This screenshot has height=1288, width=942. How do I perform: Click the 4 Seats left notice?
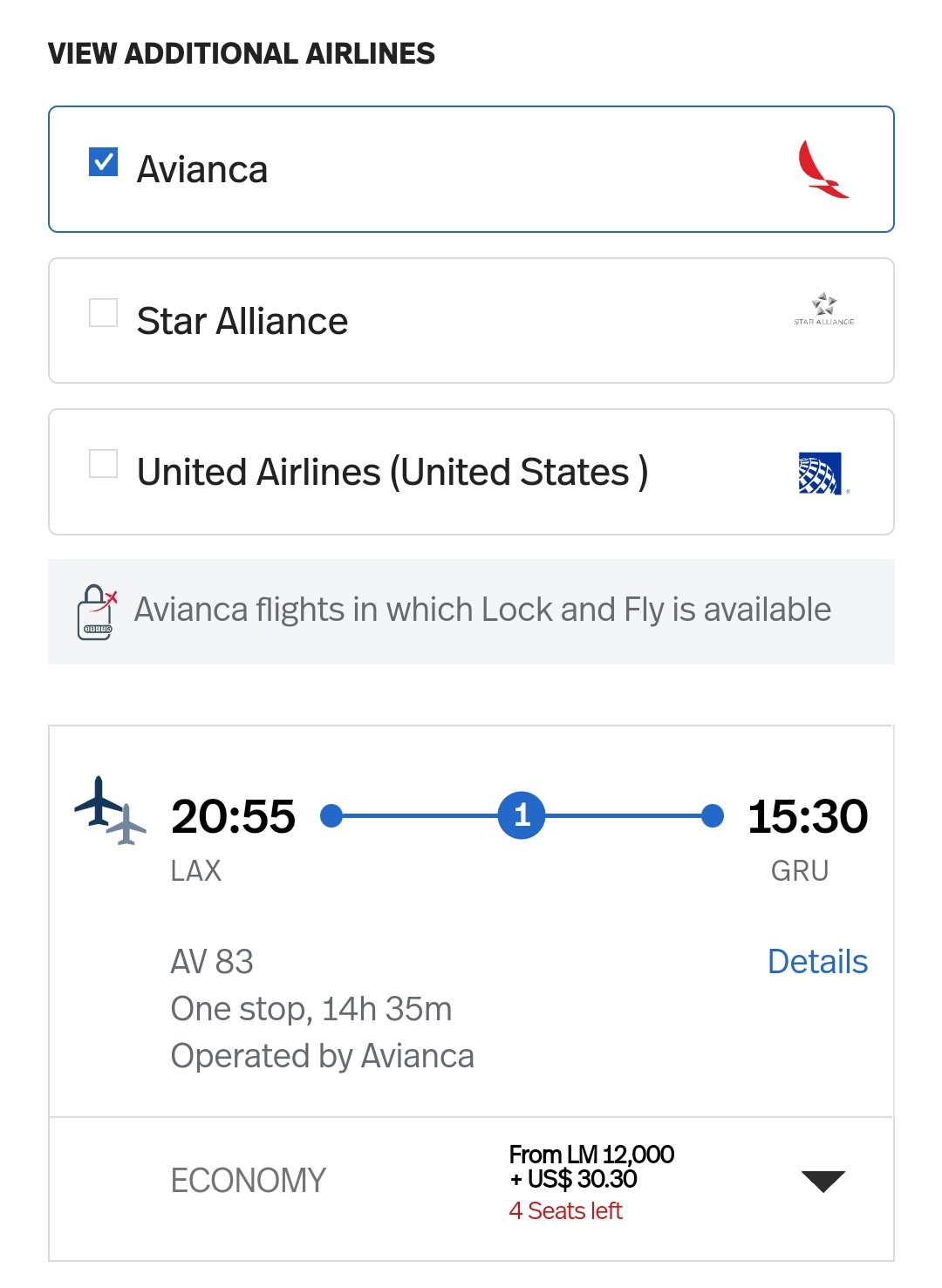(565, 1211)
